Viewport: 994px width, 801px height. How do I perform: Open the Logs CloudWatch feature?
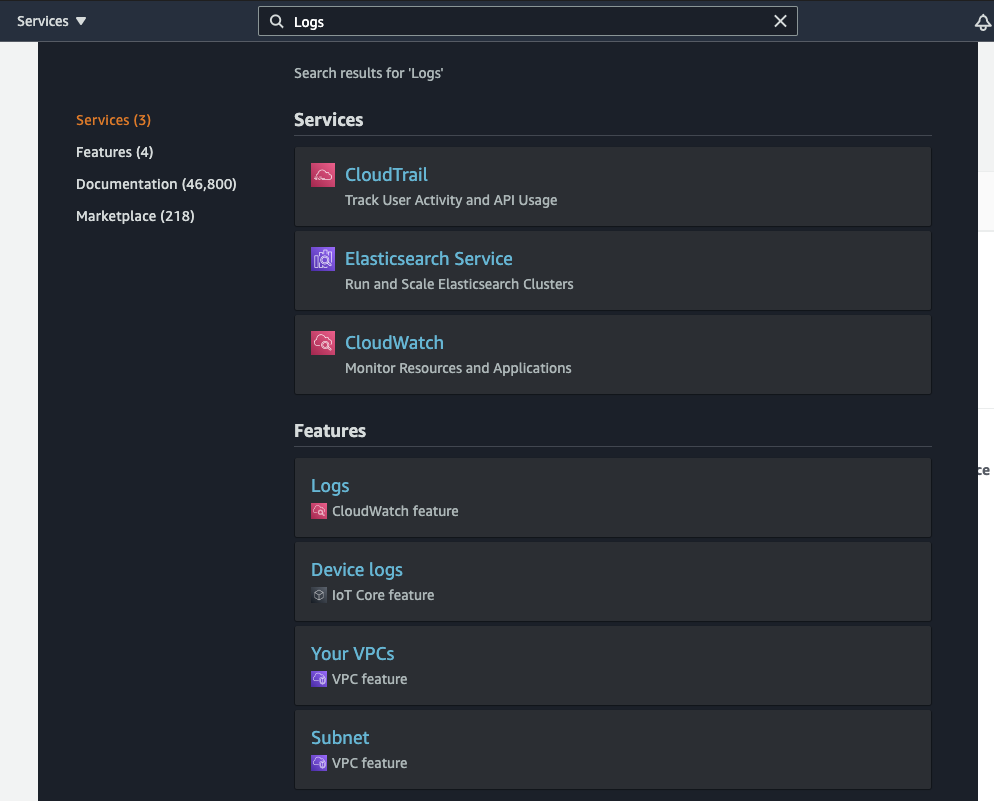[330, 485]
